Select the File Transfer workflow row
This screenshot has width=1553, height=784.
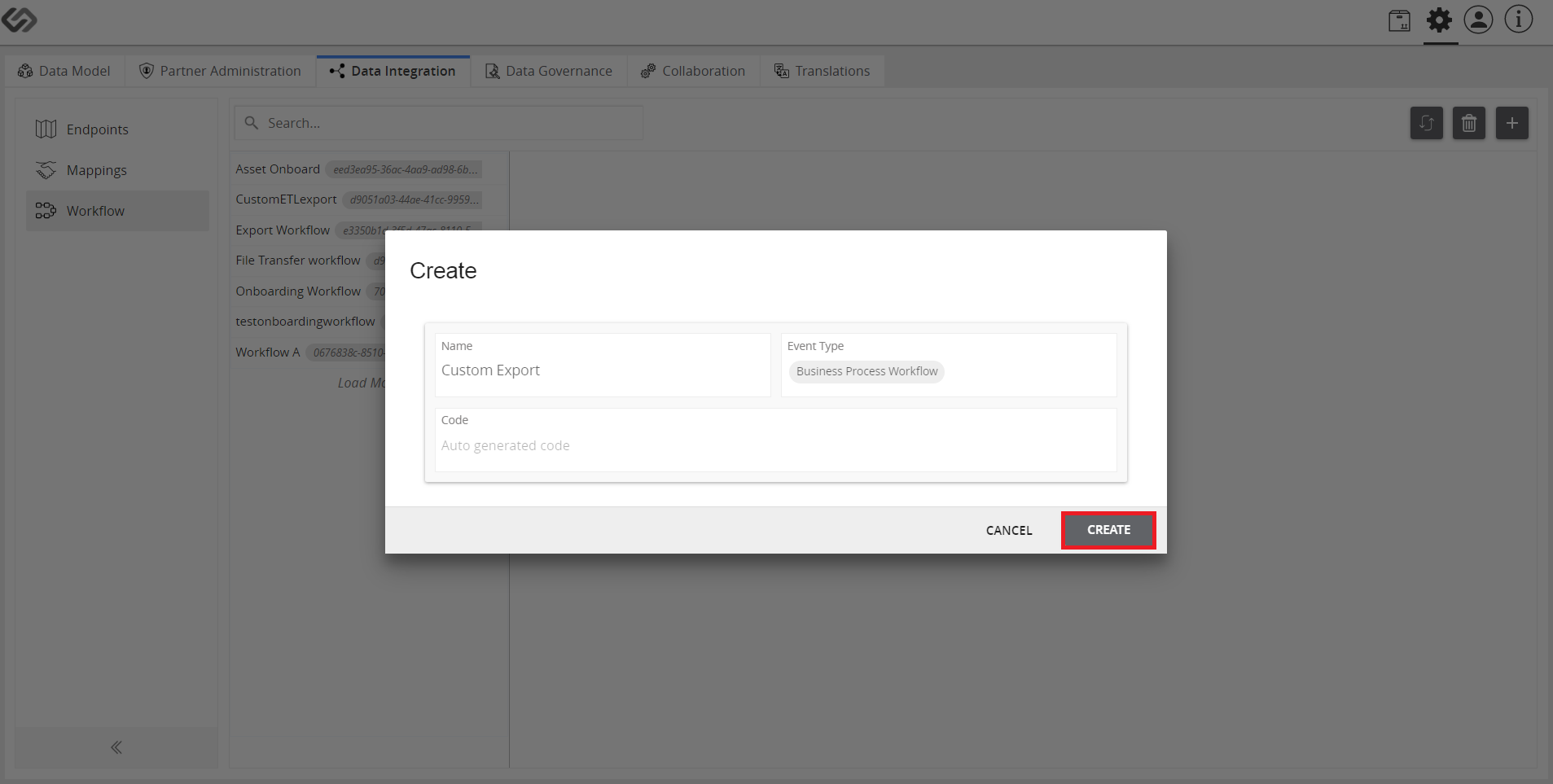(308, 261)
